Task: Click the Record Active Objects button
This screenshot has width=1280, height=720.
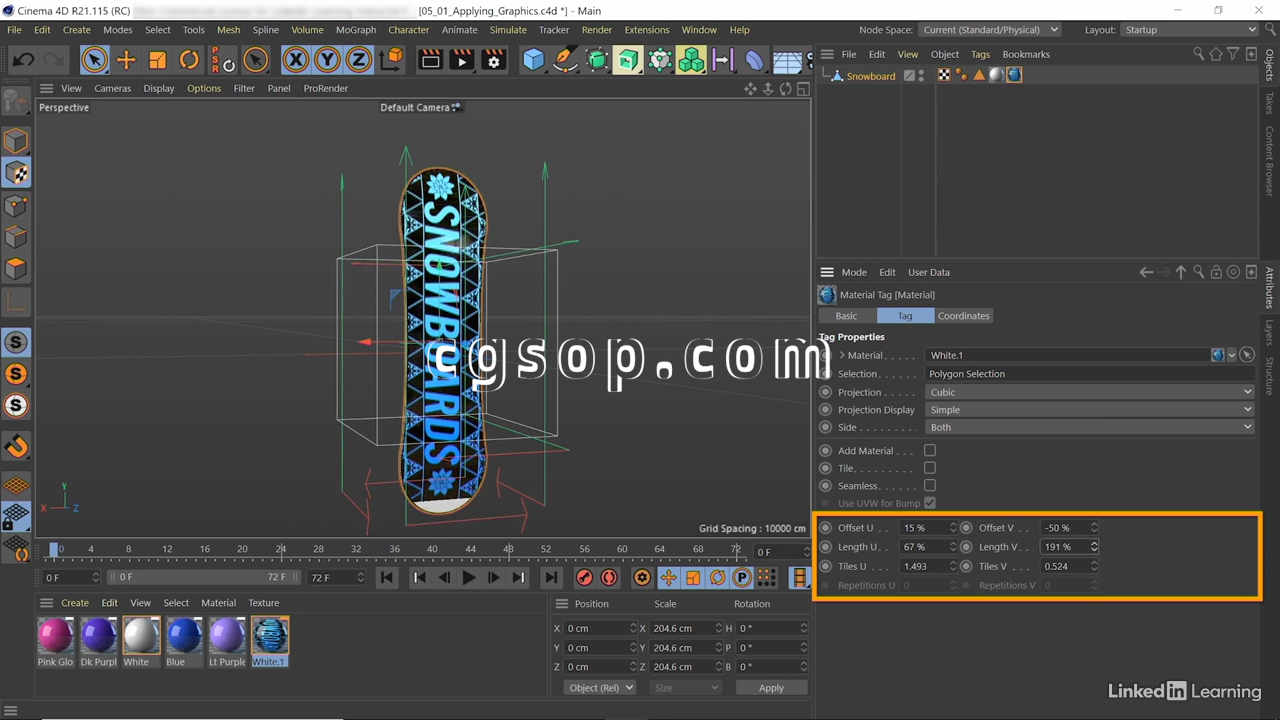Action: (585, 577)
